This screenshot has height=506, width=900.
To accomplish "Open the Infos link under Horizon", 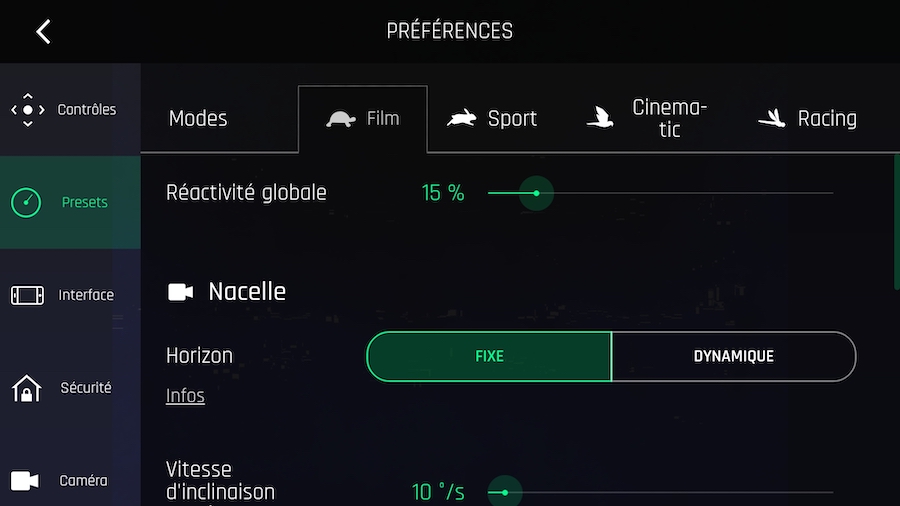I will coord(185,396).
